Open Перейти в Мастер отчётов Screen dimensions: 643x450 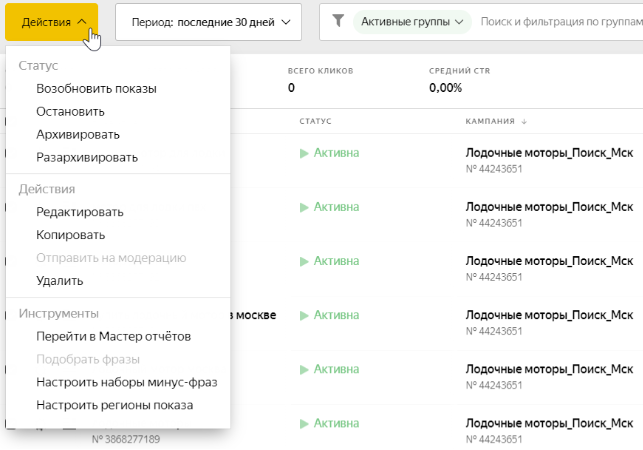pyautogui.click(x=113, y=336)
